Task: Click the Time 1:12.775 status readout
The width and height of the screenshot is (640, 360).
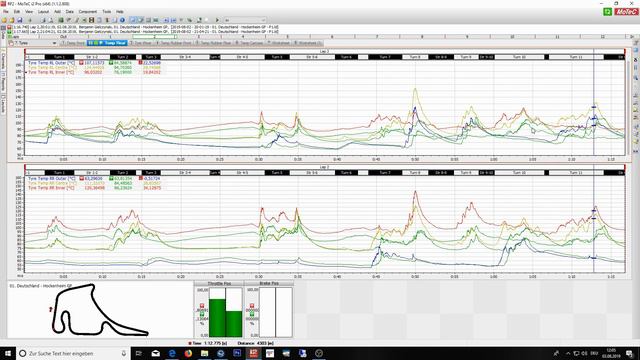Action: pos(209,343)
